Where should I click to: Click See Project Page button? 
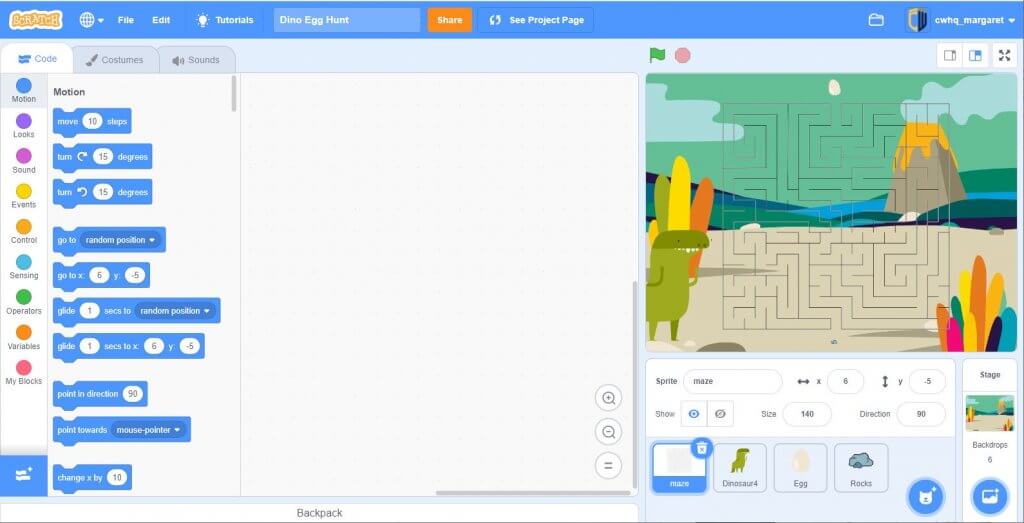pos(536,20)
